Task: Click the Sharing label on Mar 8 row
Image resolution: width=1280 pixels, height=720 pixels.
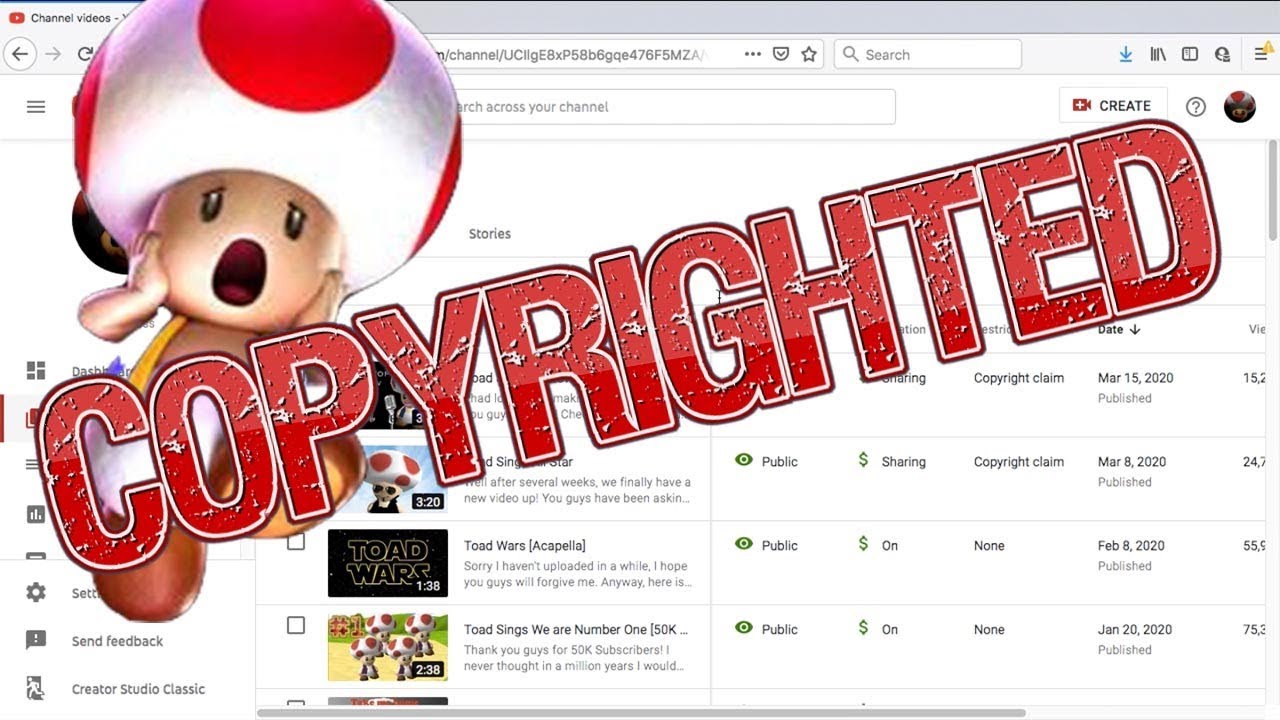Action: tap(904, 462)
